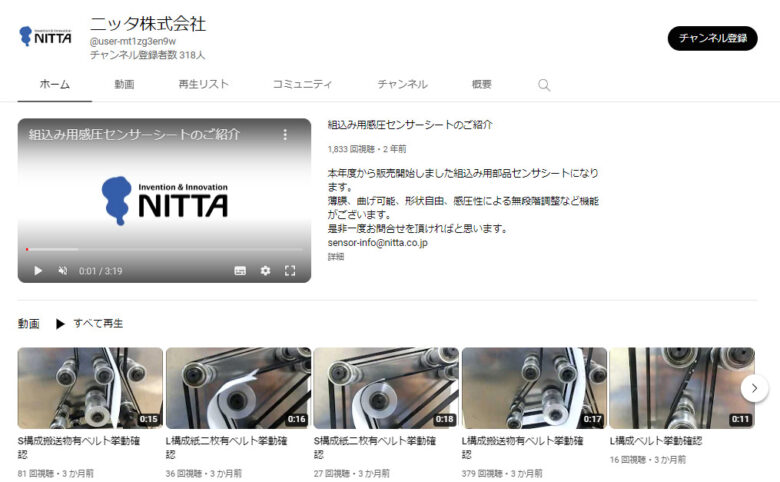Subscribe with チャンネル登録 button

click(712, 38)
